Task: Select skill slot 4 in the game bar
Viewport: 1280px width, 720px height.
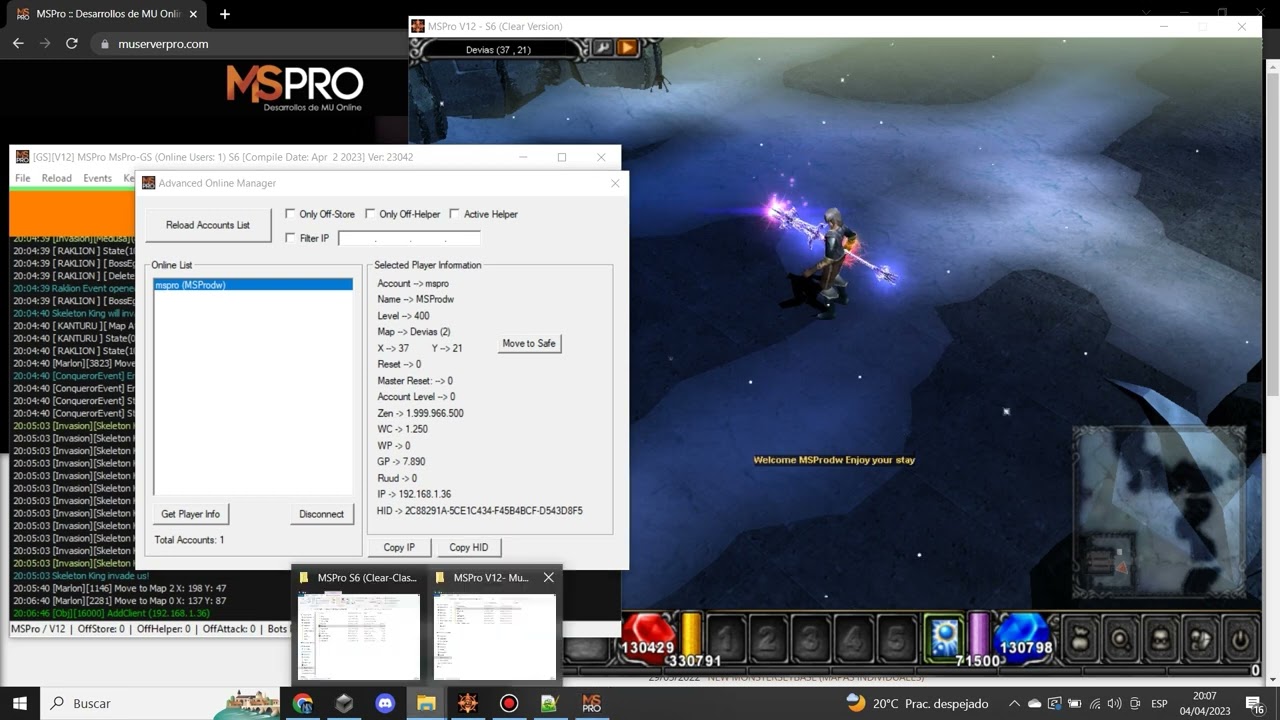Action: 855,639
